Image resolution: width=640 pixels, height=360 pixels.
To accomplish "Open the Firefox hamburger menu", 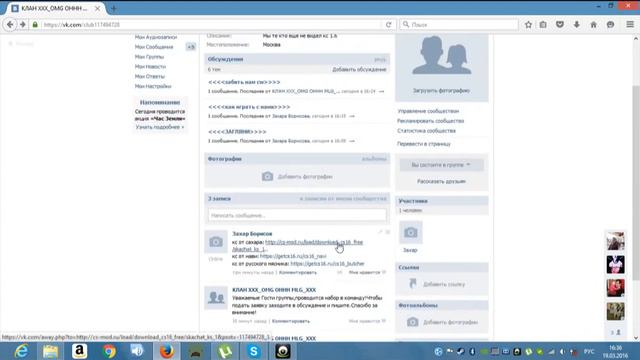I will (630, 24).
